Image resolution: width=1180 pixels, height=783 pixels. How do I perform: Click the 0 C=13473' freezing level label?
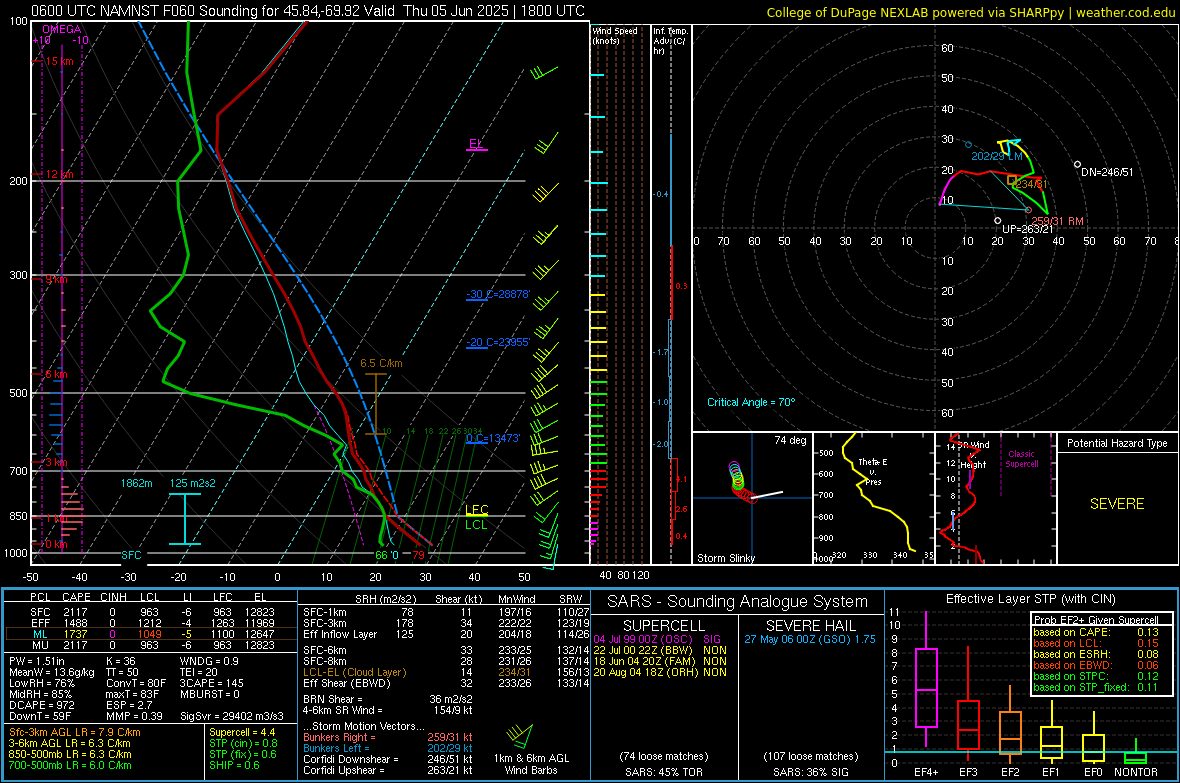[493, 438]
